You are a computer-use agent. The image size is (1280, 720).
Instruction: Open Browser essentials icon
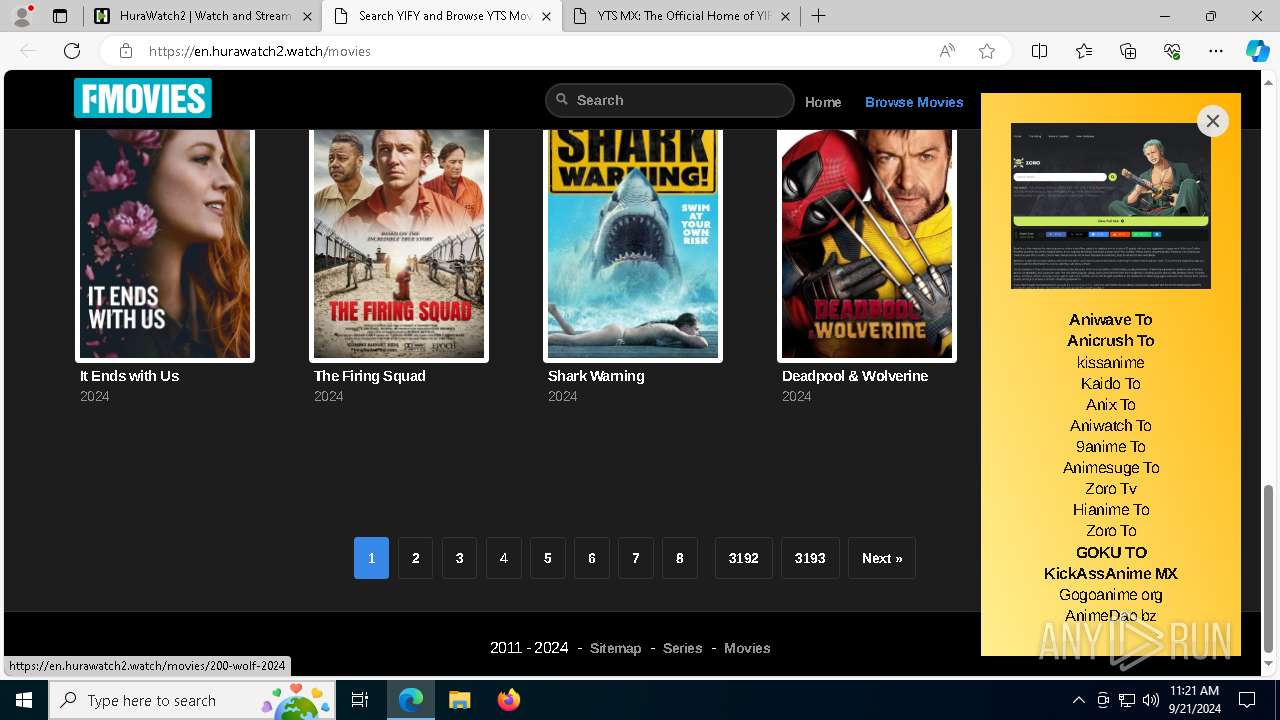1172,51
